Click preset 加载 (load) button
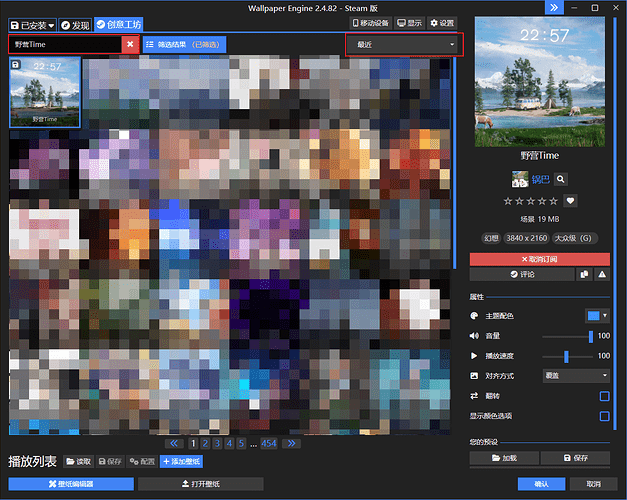Image resolution: width=627 pixels, height=500 pixels. [x=504, y=458]
